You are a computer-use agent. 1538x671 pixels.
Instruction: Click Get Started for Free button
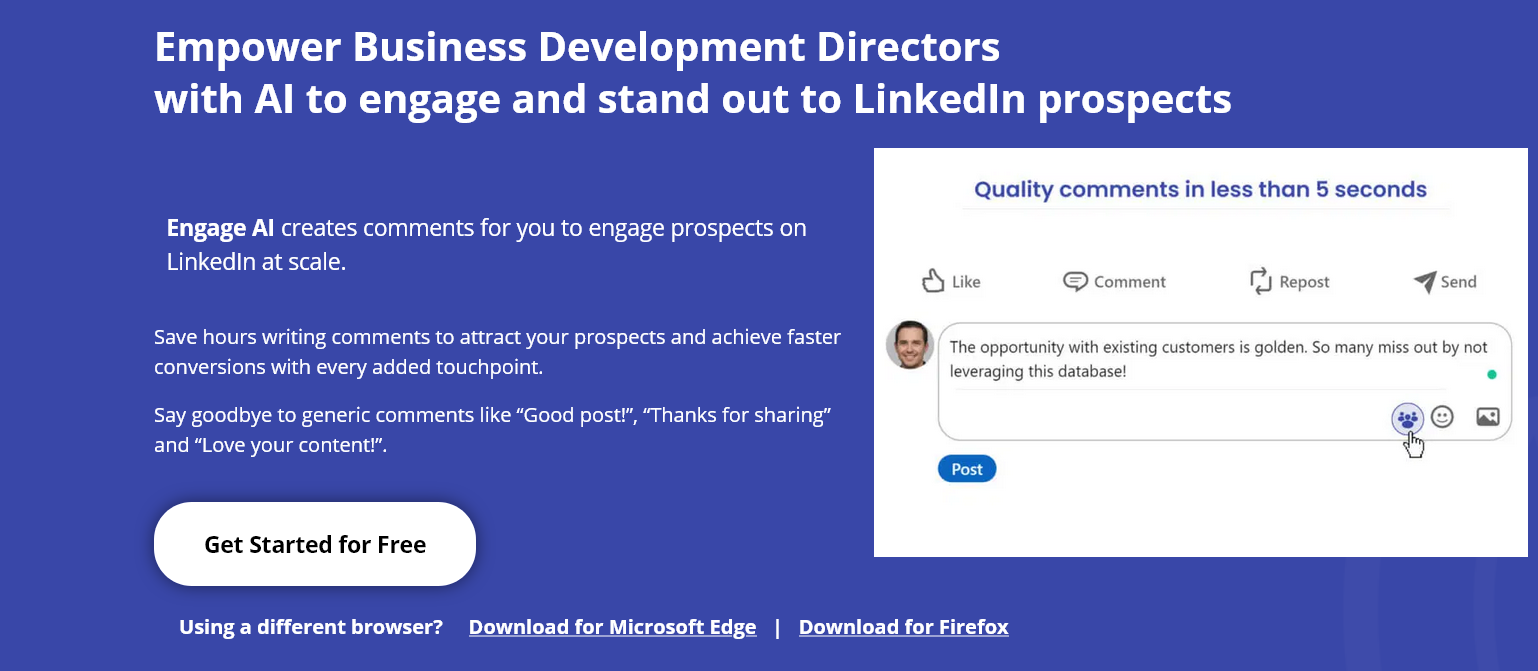315,544
